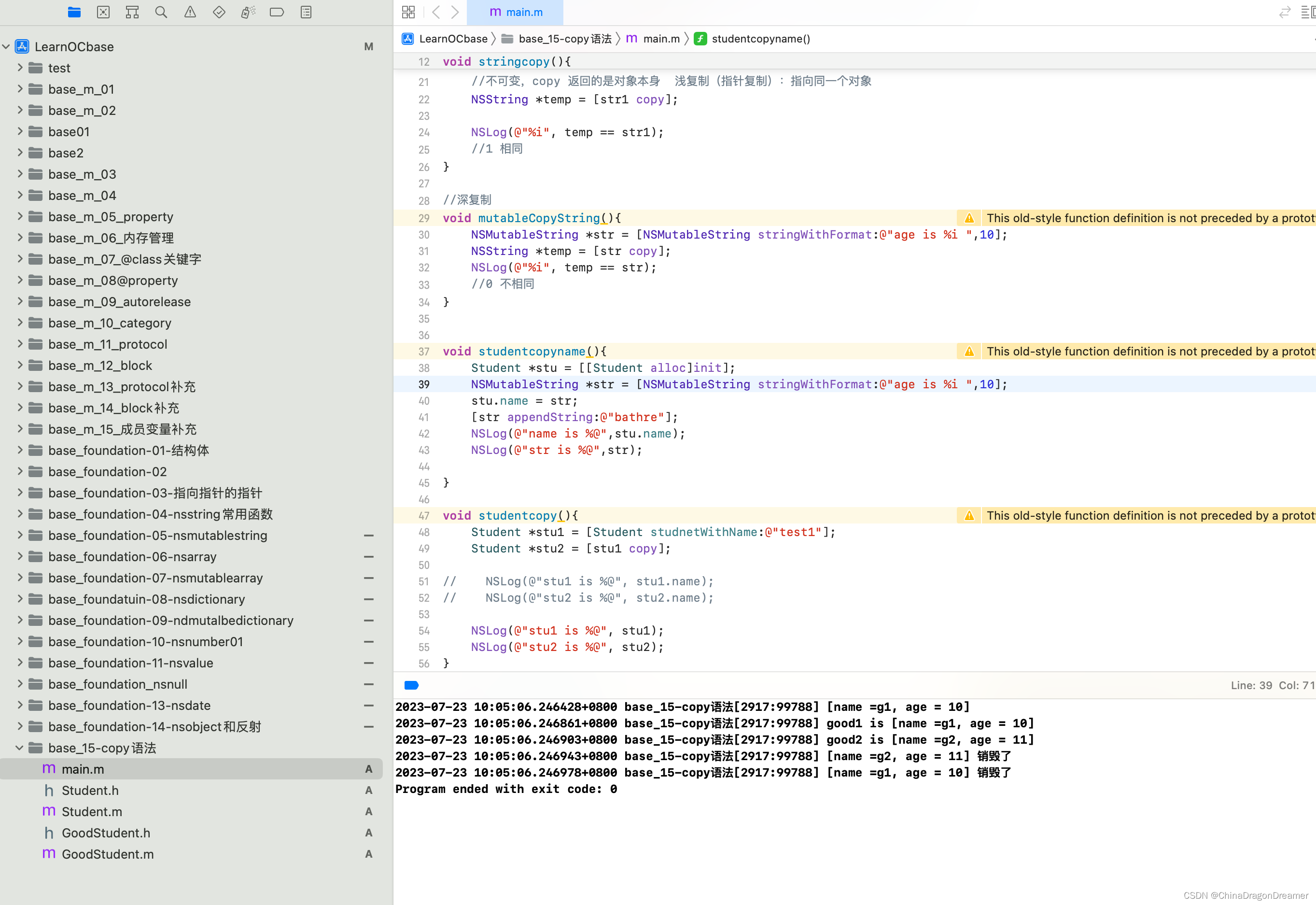Show the Issue navigator warning icon
The image size is (1316, 905).
190,12
